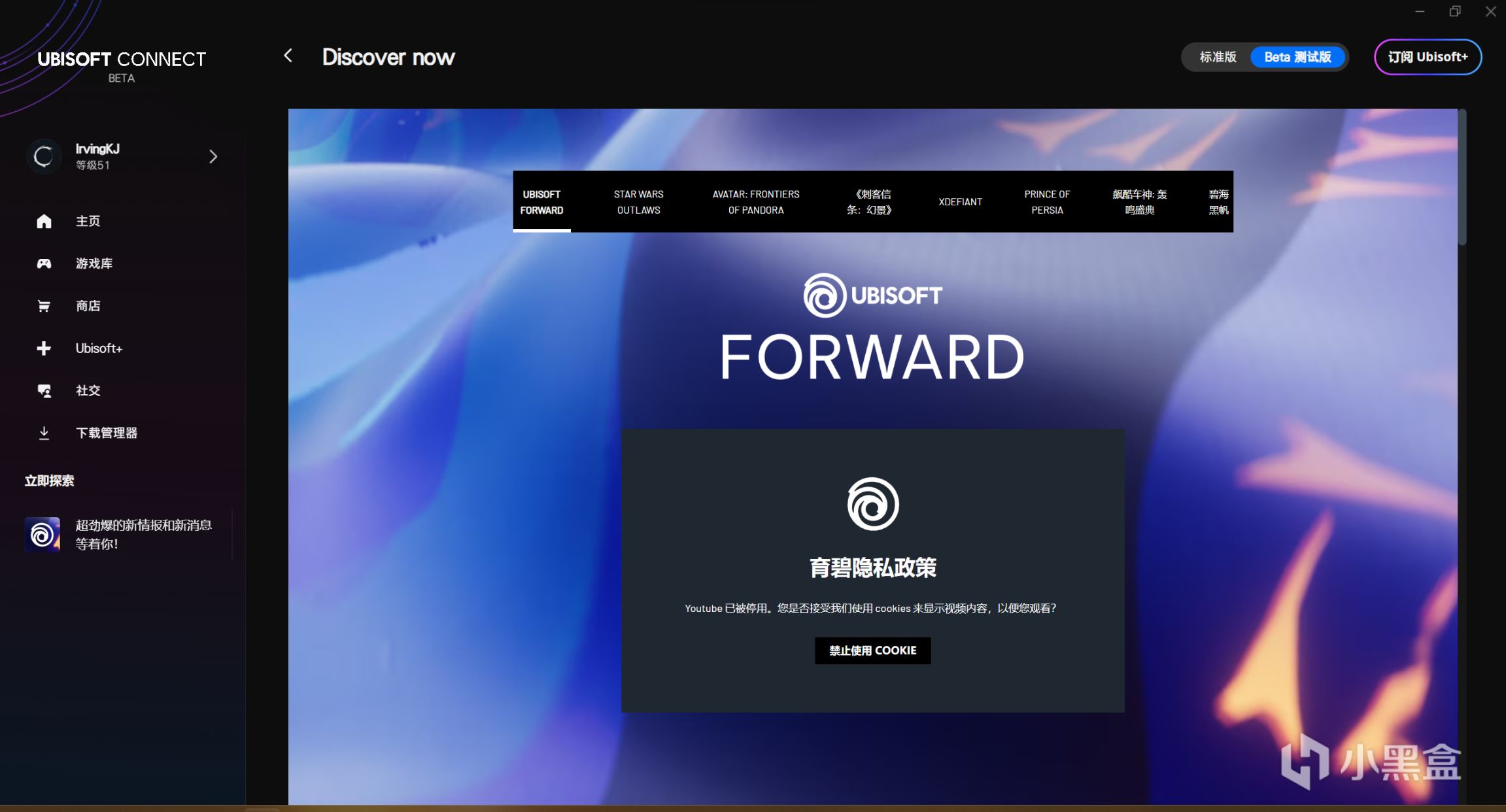Switch to the 标准版 standard version

coord(1218,57)
